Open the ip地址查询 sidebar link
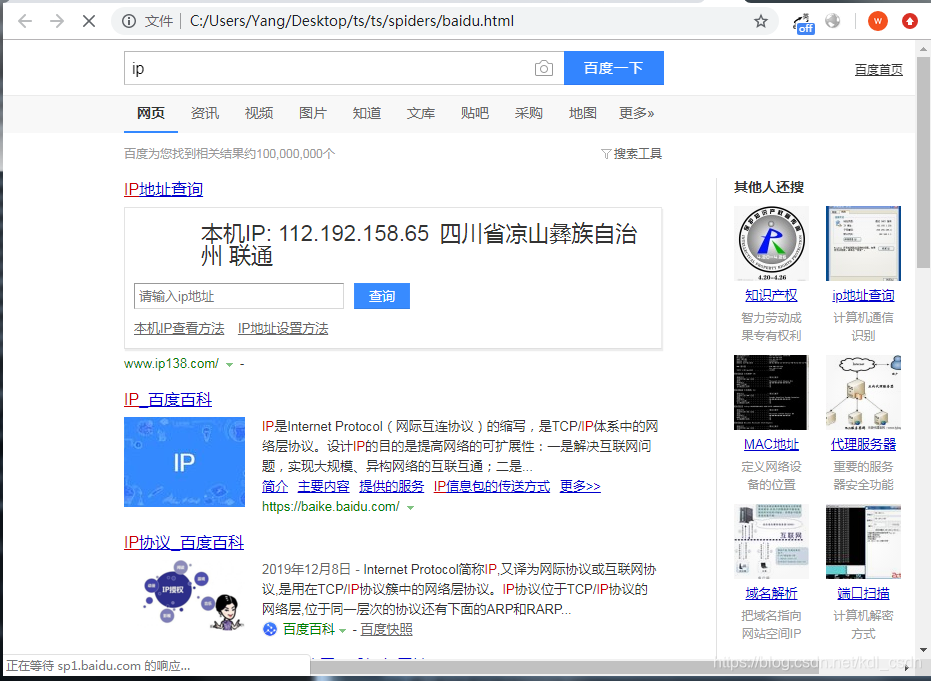 click(863, 295)
